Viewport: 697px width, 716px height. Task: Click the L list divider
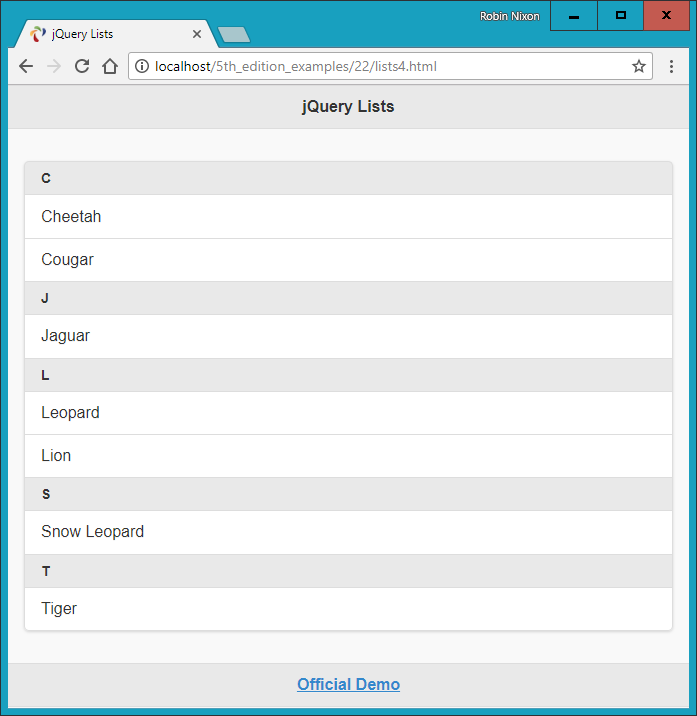point(348,375)
